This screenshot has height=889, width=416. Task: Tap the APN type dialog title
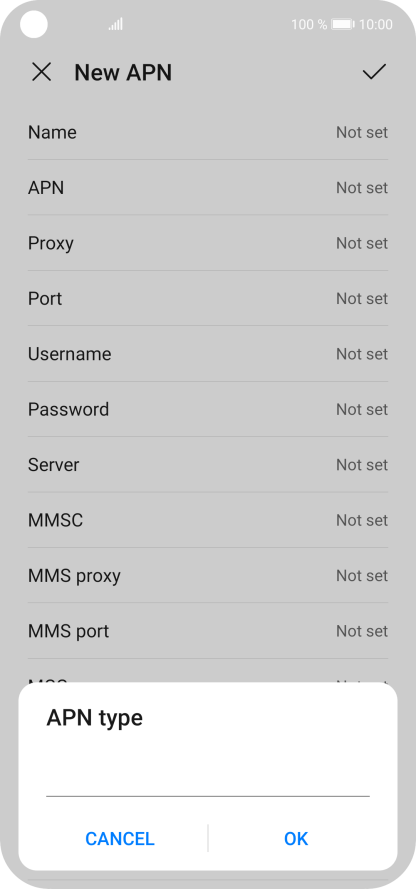(x=95, y=718)
